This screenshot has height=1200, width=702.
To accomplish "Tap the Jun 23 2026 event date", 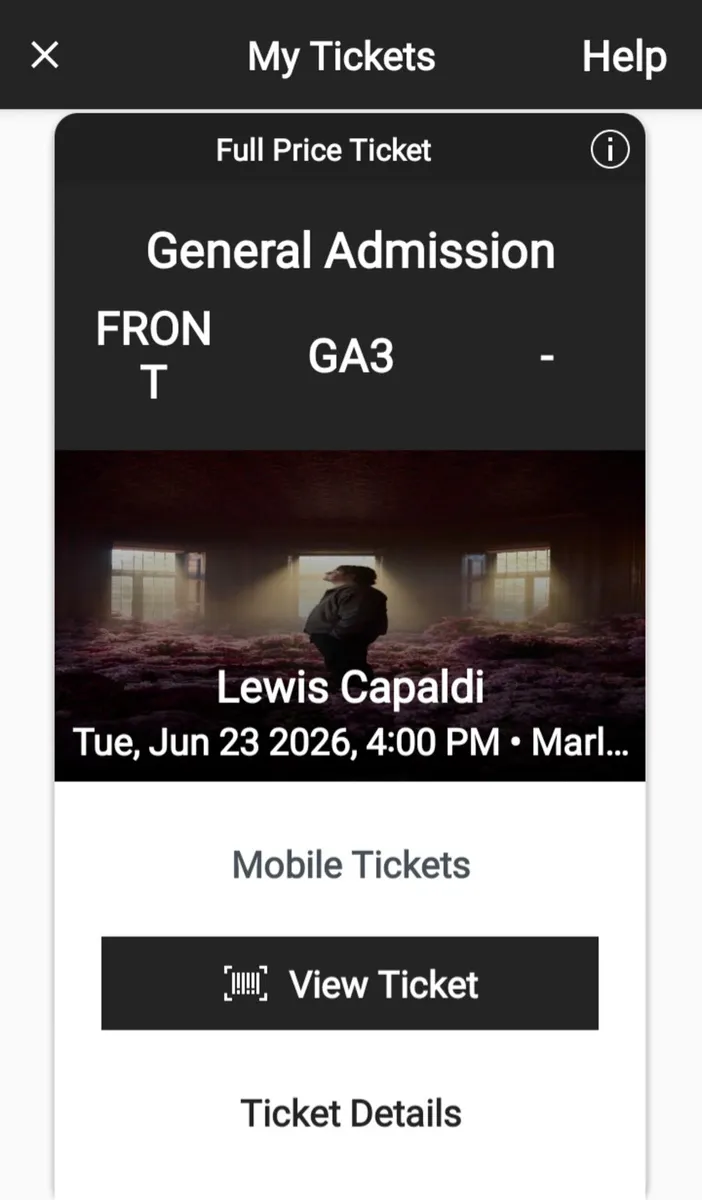I will point(250,741).
